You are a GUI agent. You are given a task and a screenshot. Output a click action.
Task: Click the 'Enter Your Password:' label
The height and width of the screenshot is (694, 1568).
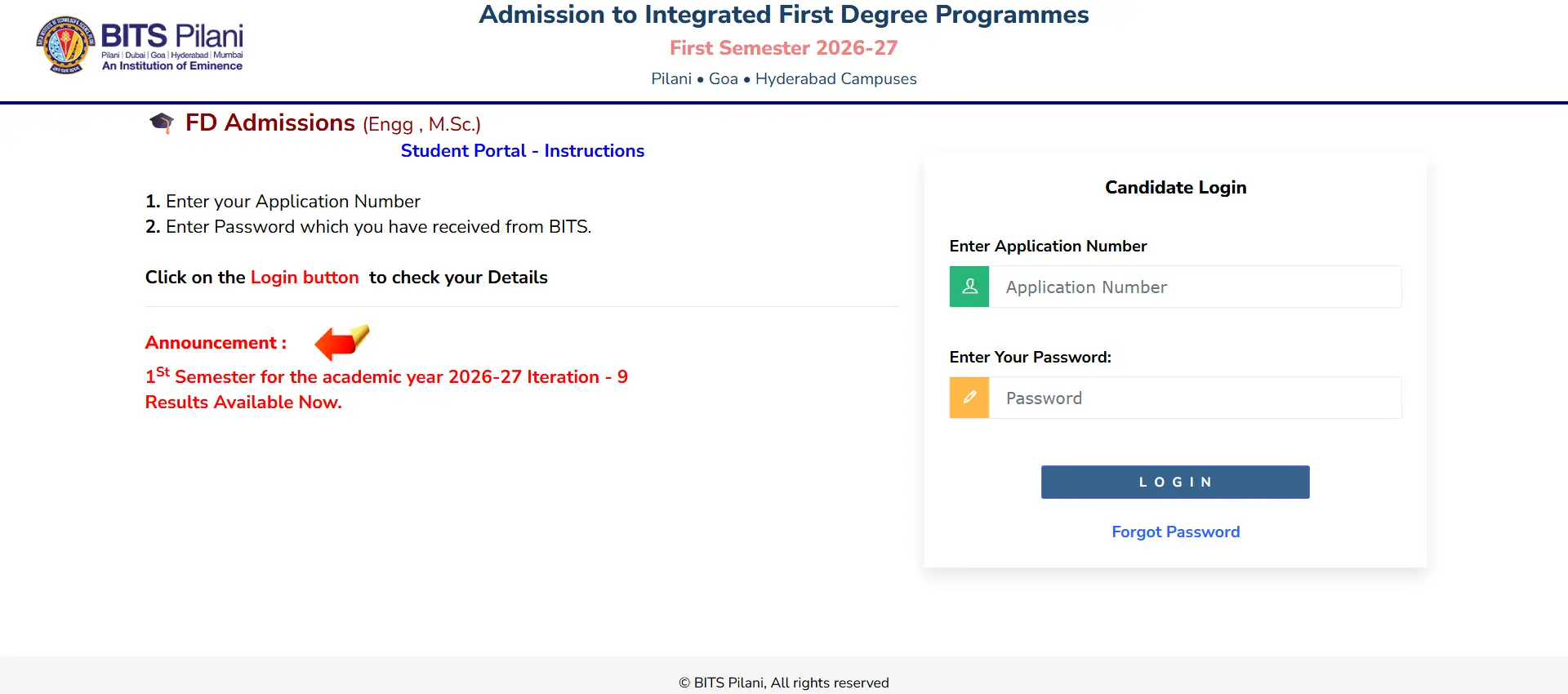click(1030, 357)
